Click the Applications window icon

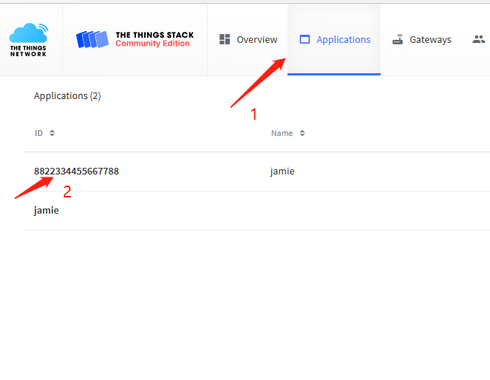click(305, 39)
